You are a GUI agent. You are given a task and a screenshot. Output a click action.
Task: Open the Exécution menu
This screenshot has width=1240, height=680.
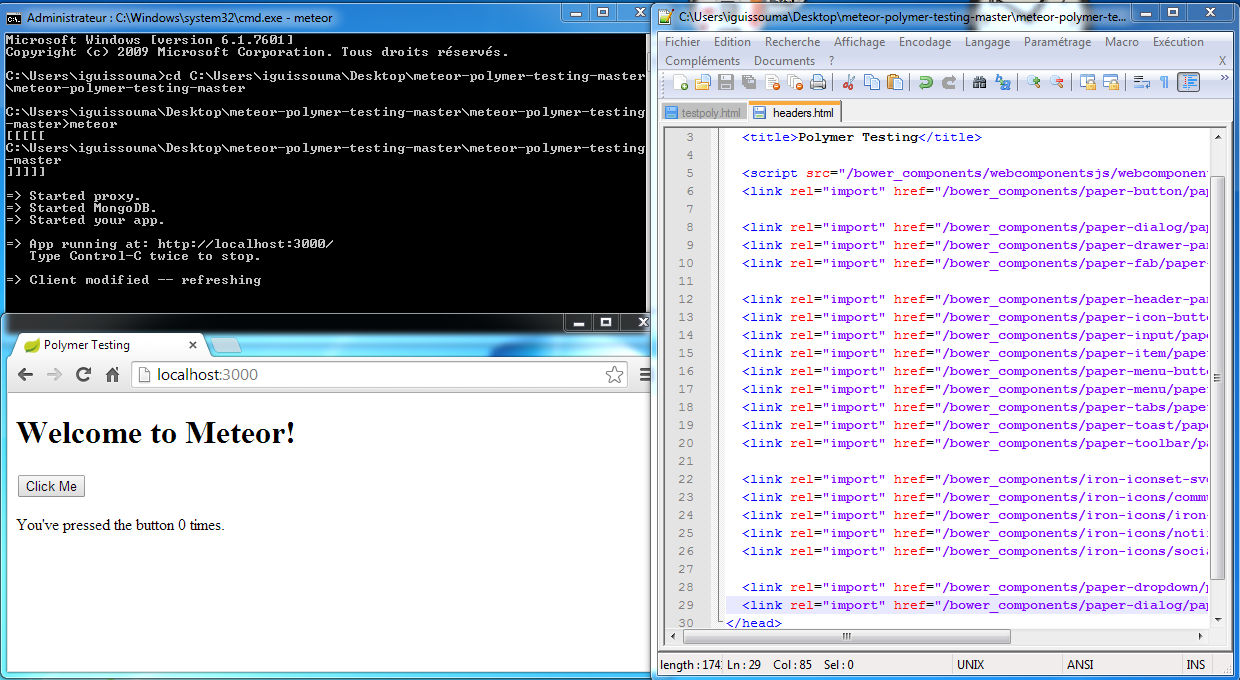tap(1178, 42)
